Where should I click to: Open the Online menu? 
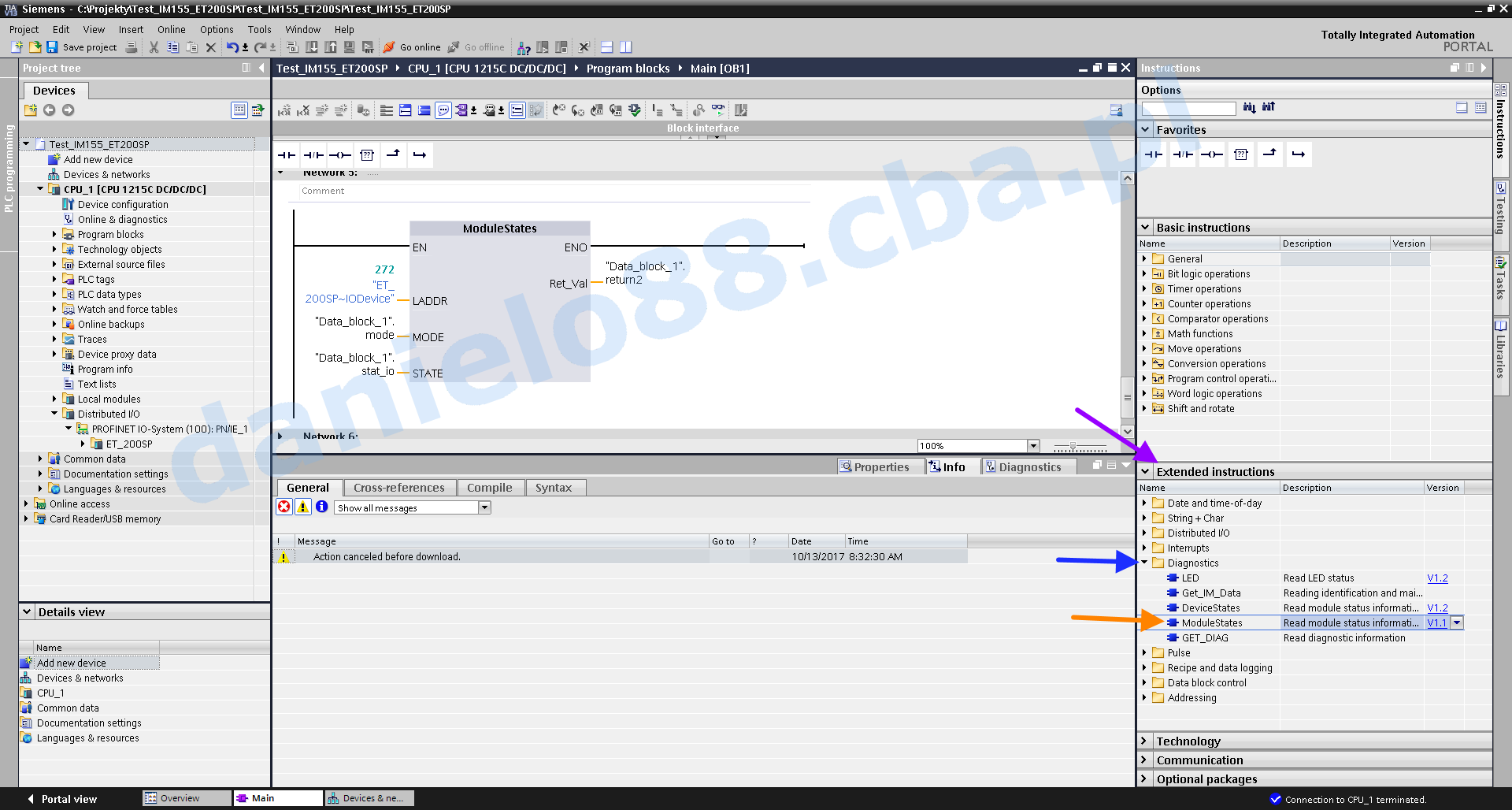(172, 29)
